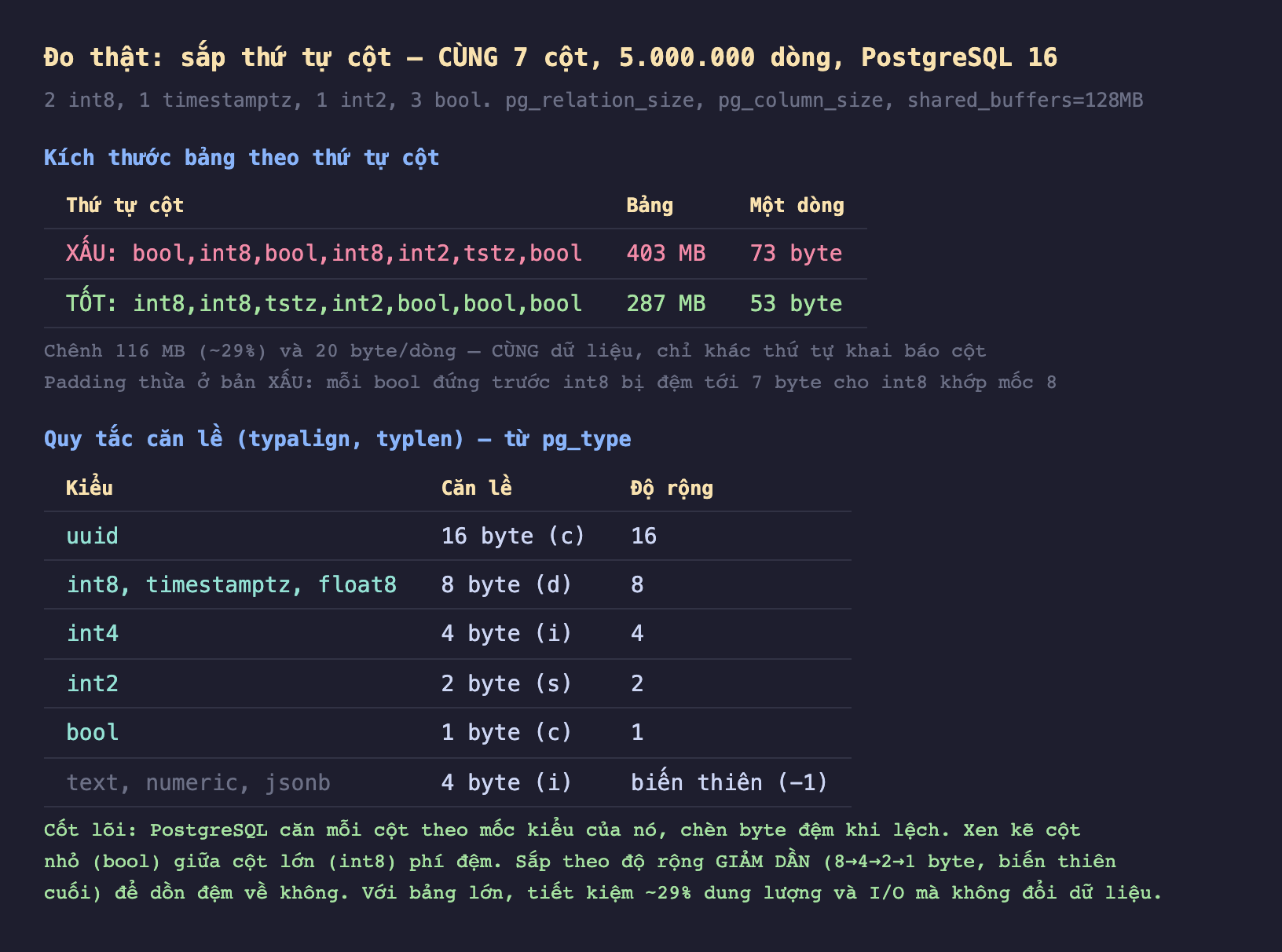This screenshot has height=952, width=1282.
Task: Select the "text, numeric, jsonb" type cell
Action: click(x=199, y=783)
